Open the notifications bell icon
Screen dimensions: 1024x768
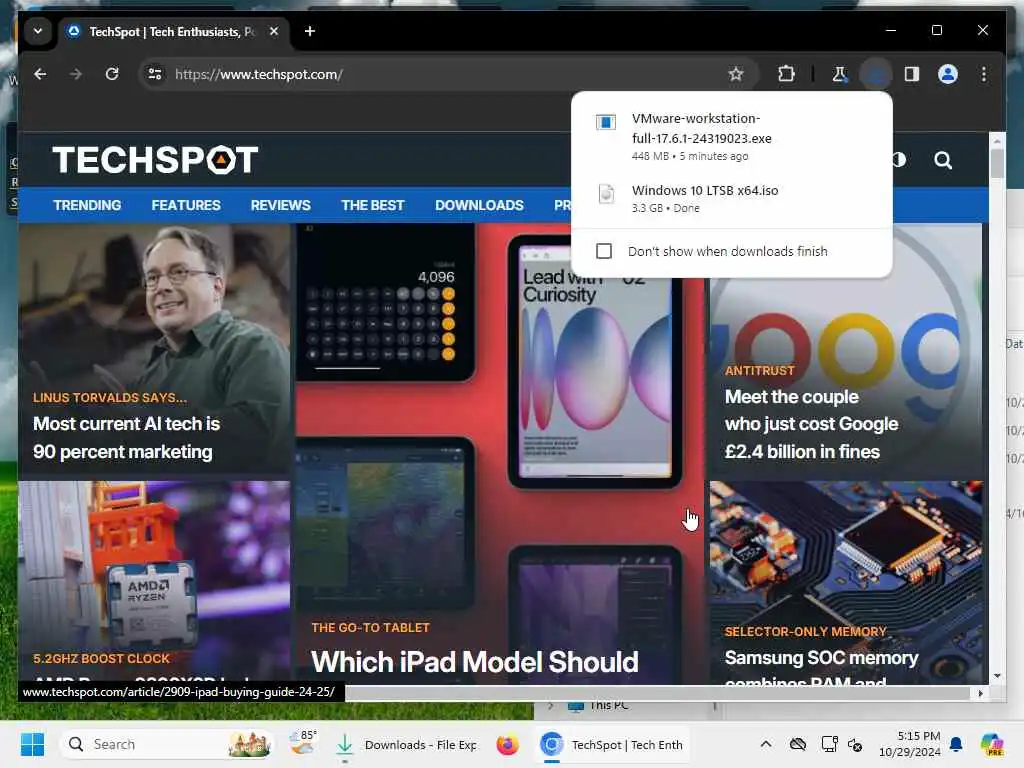(x=955, y=744)
